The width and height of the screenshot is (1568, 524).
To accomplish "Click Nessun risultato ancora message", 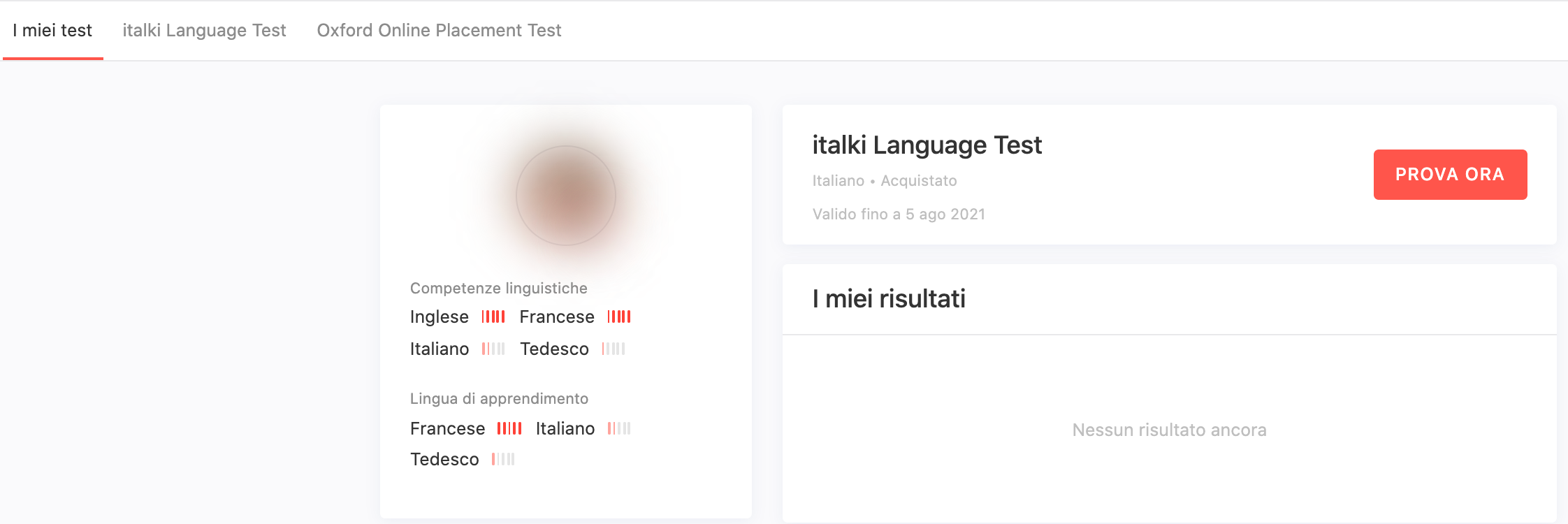I will 1170,430.
